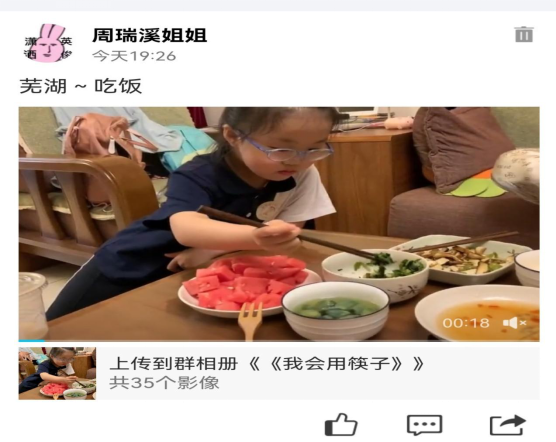This screenshot has width=556, height=442.
Task: Open the album thumbnail image
Action: tap(57, 373)
